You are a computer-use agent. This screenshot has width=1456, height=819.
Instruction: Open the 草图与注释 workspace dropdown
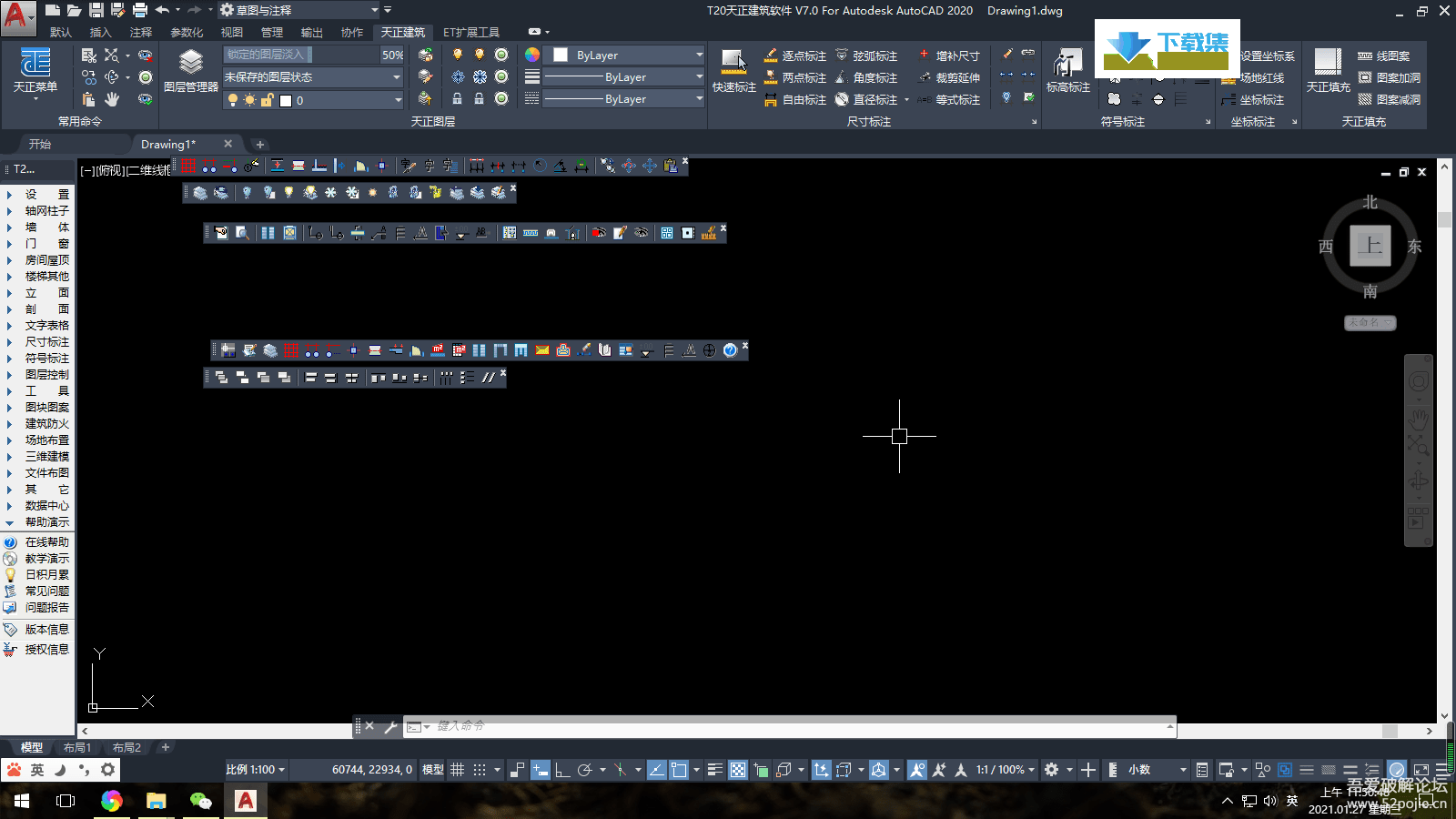pos(299,10)
